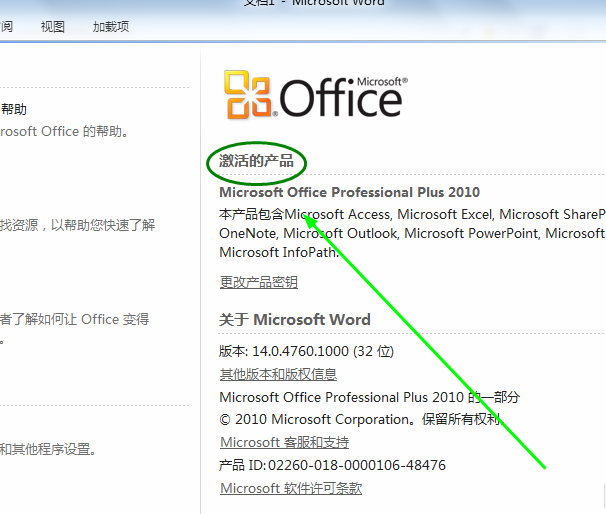
Task: Open Microsoft 客服和支持 link
Action: coord(284,442)
